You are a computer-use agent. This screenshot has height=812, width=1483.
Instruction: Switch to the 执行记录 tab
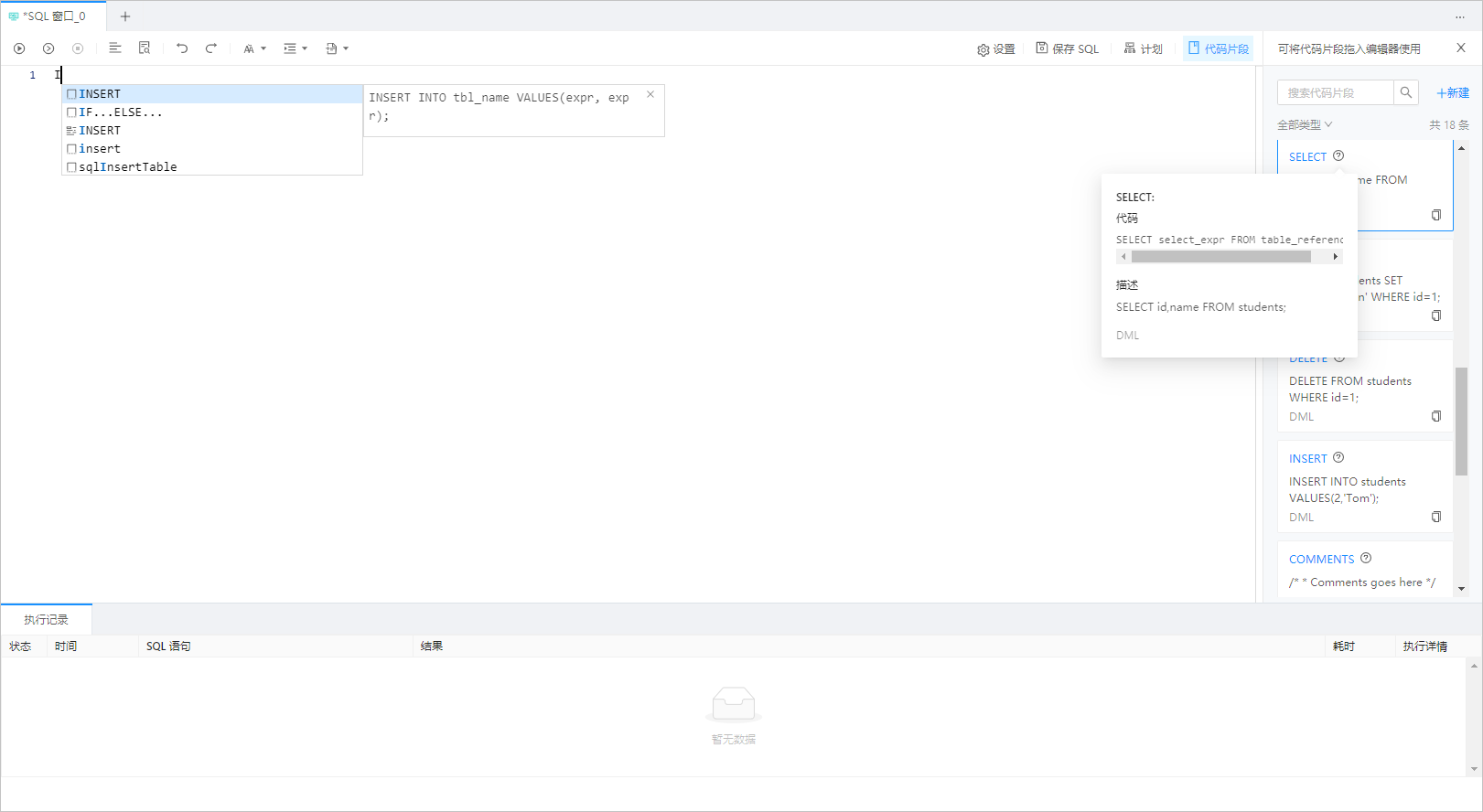click(x=46, y=619)
